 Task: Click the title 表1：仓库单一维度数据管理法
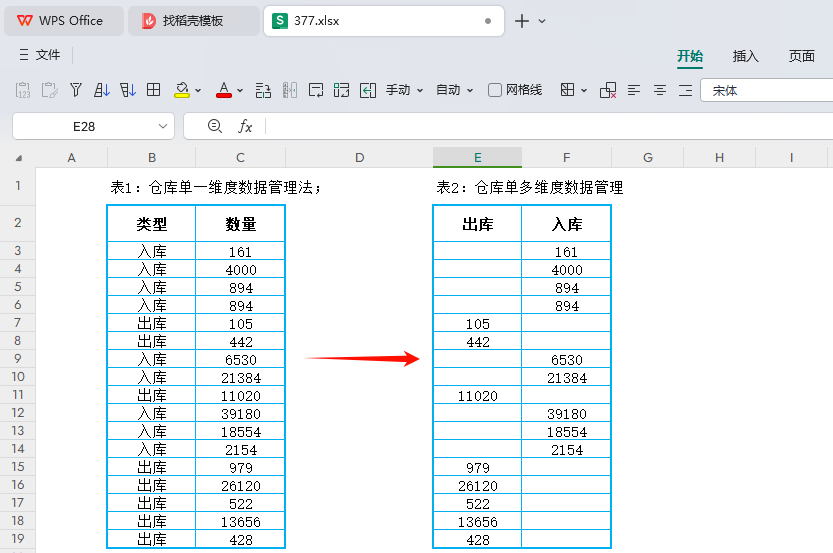click(x=215, y=187)
